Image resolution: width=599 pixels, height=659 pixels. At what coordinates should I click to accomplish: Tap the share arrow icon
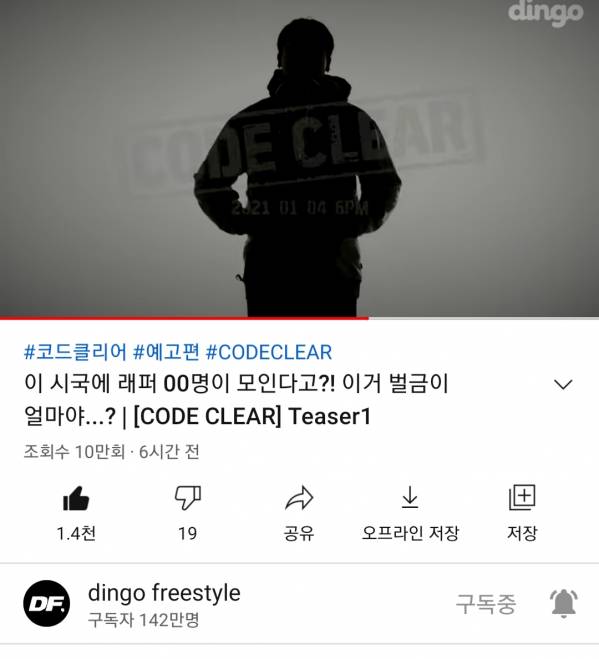point(299,498)
